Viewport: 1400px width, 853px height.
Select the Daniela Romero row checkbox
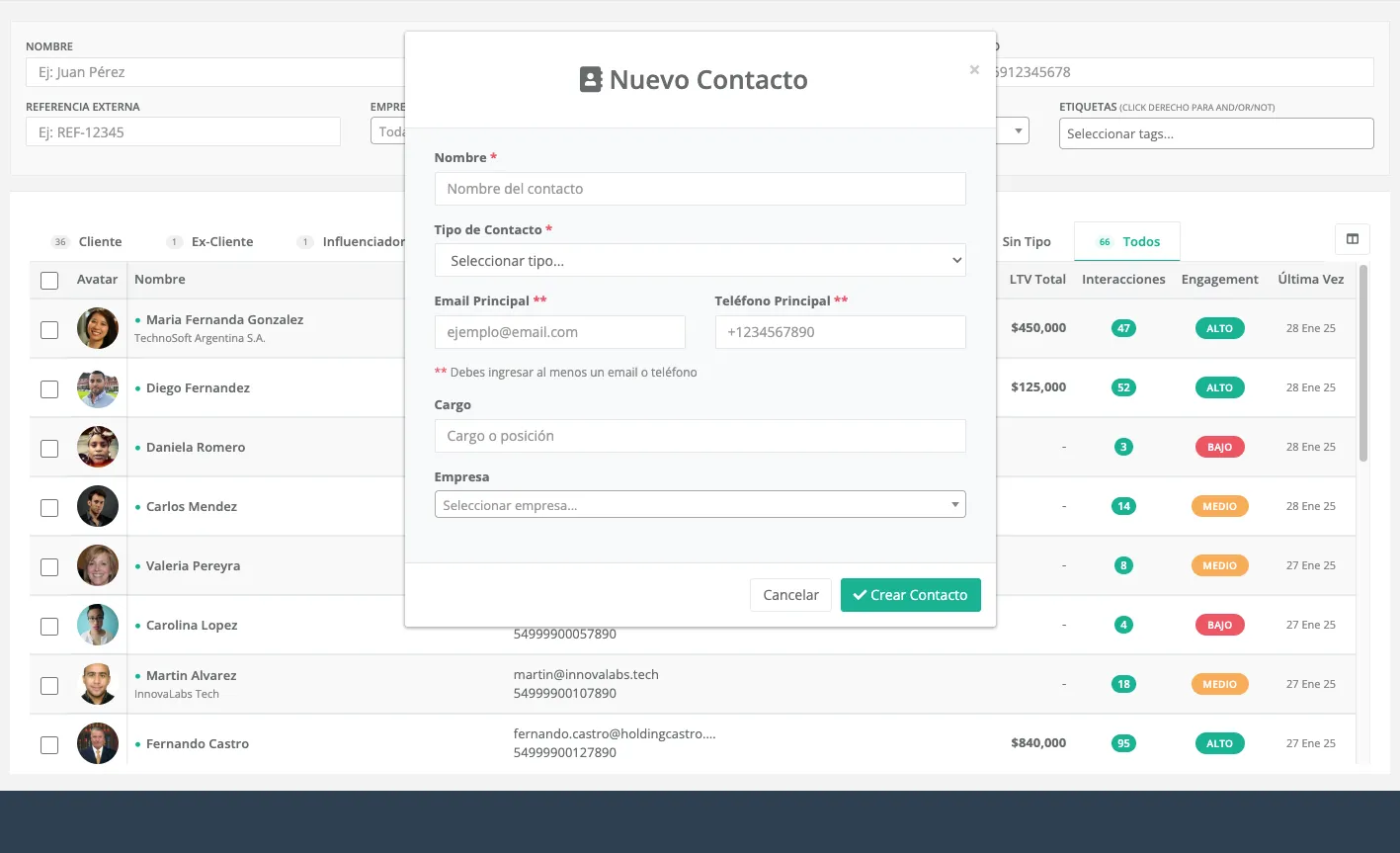click(49, 449)
